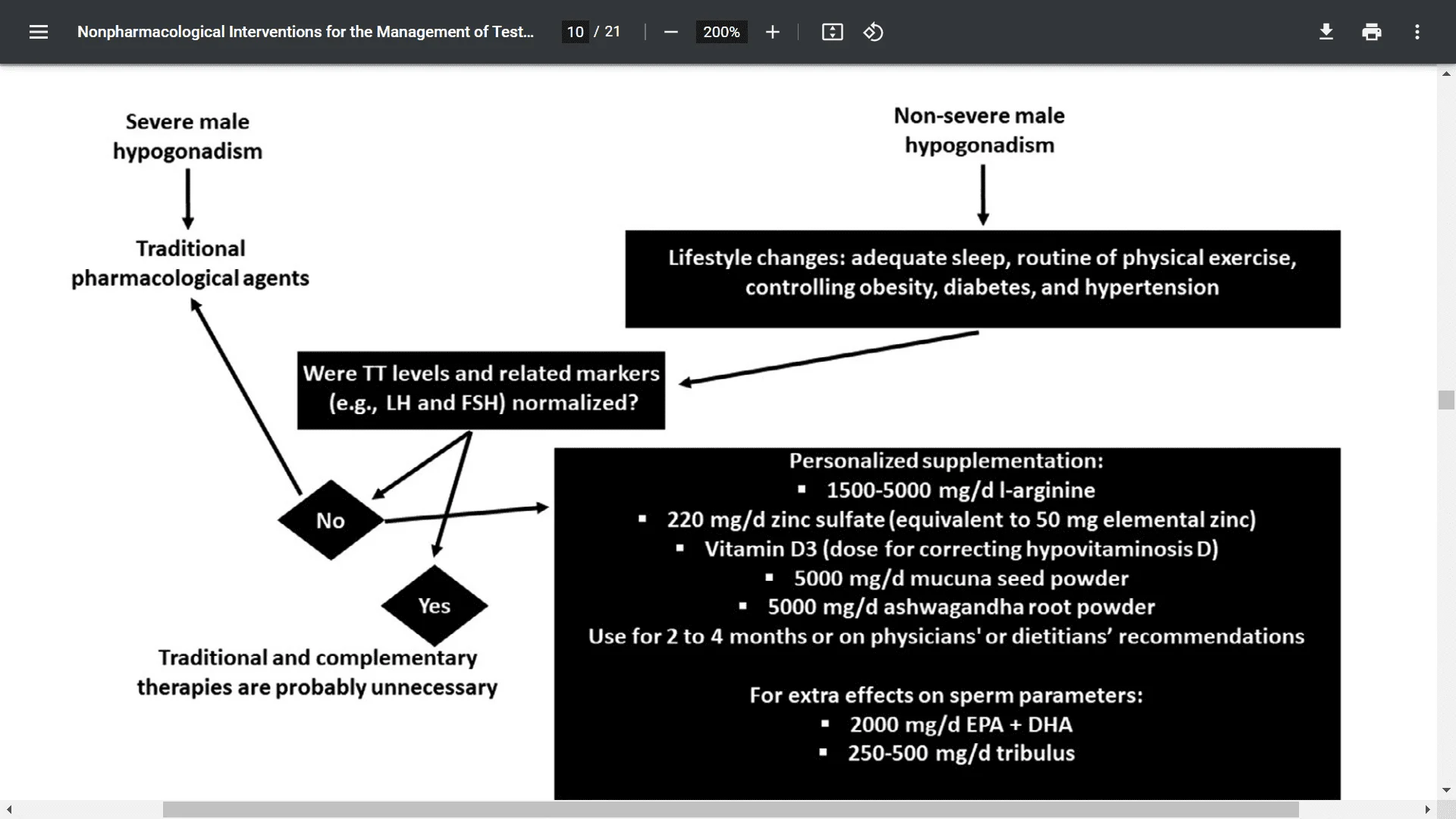Click the vertical scrollbar down arrow
1456x819 pixels.
(x=1446, y=790)
